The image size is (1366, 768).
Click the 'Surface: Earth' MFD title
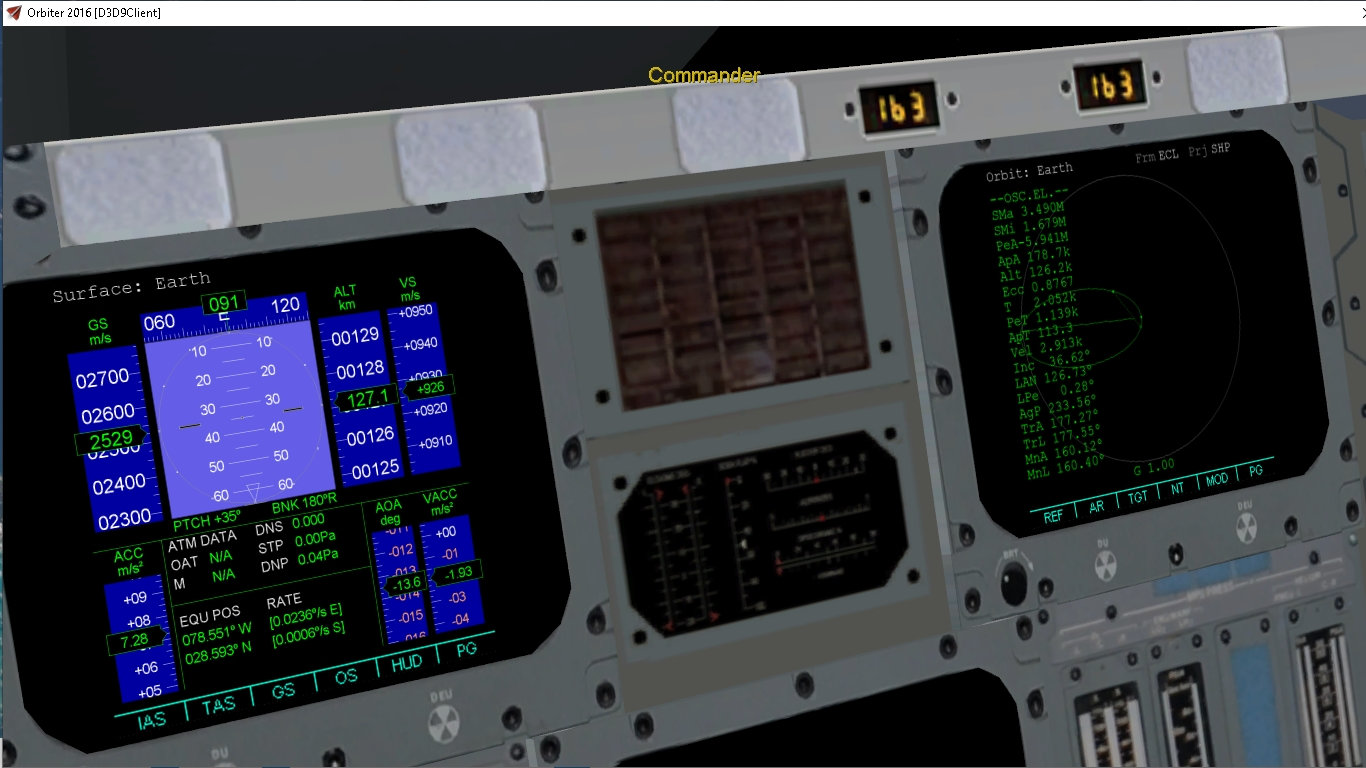(x=131, y=287)
